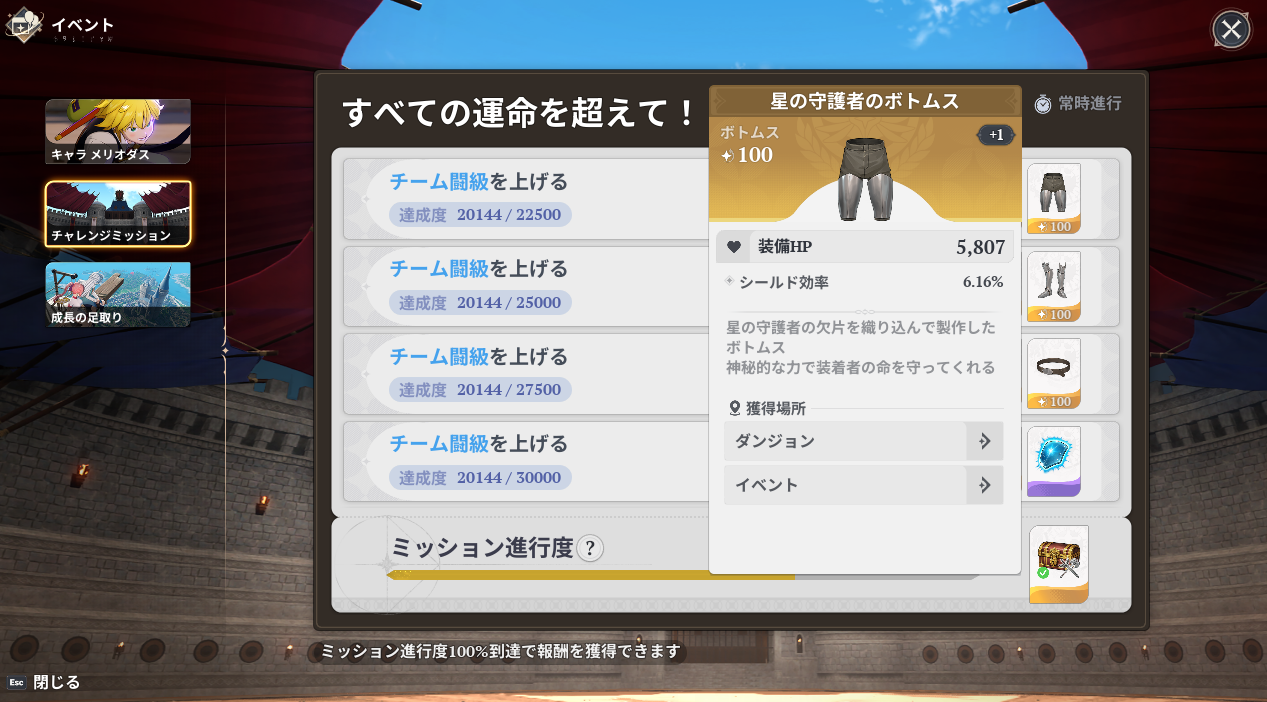Click the bottoms reward icon in first mission row
Screen dimensions: 1267x702
(x=1053, y=199)
